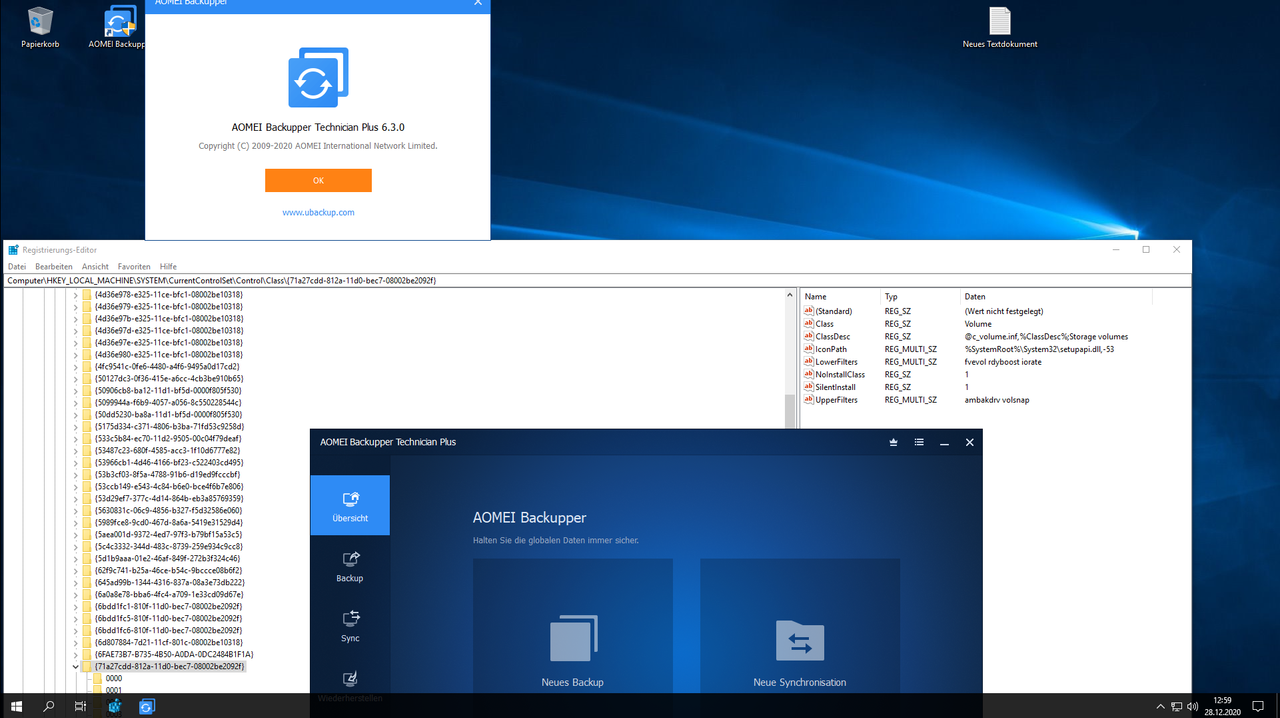Open the notification center icon

[1260, 706]
